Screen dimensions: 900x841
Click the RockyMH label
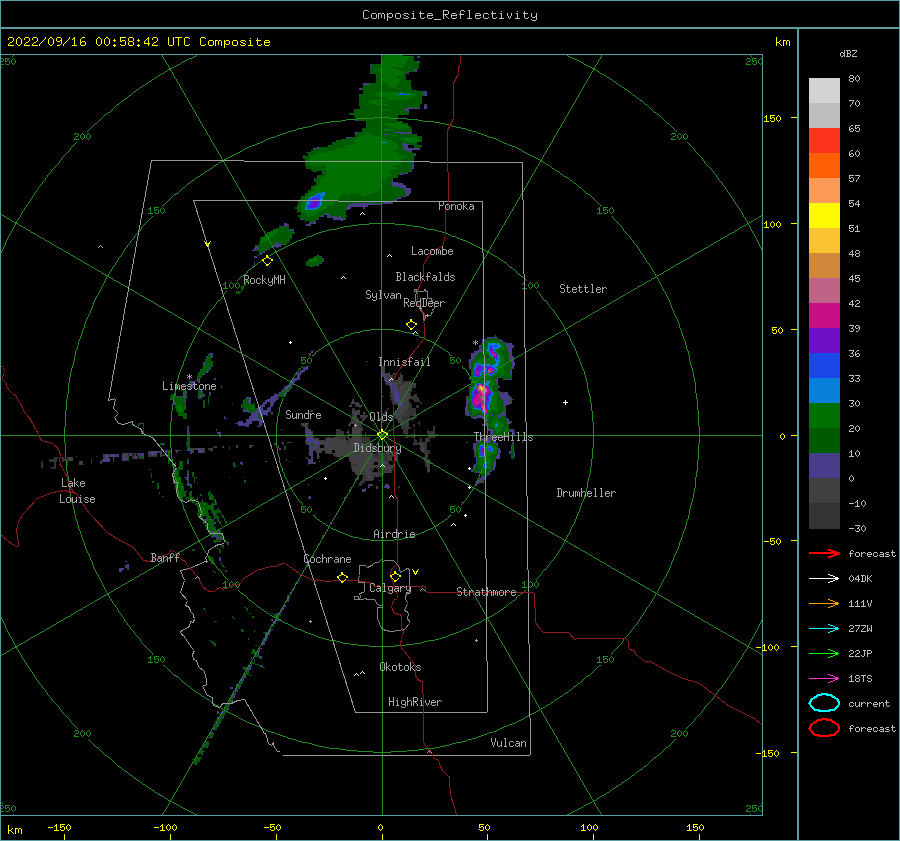click(264, 280)
